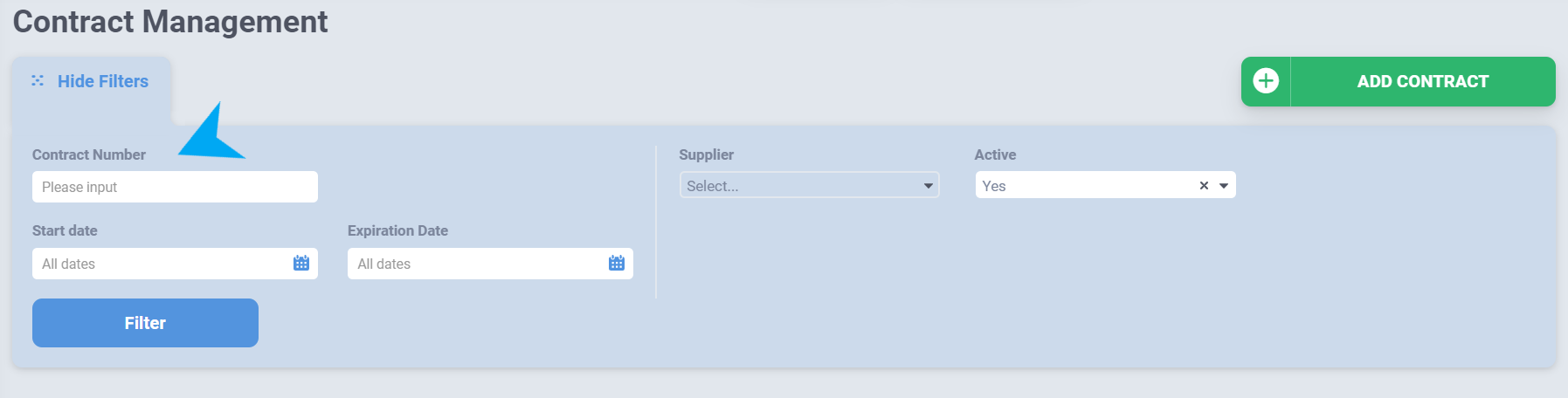Click the Supplier label
This screenshot has height=398, width=1568.
(x=707, y=154)
